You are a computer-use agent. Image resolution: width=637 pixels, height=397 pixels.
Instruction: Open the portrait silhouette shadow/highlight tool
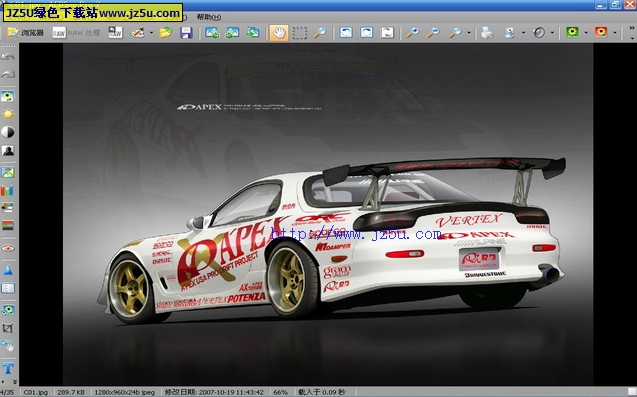8,150
